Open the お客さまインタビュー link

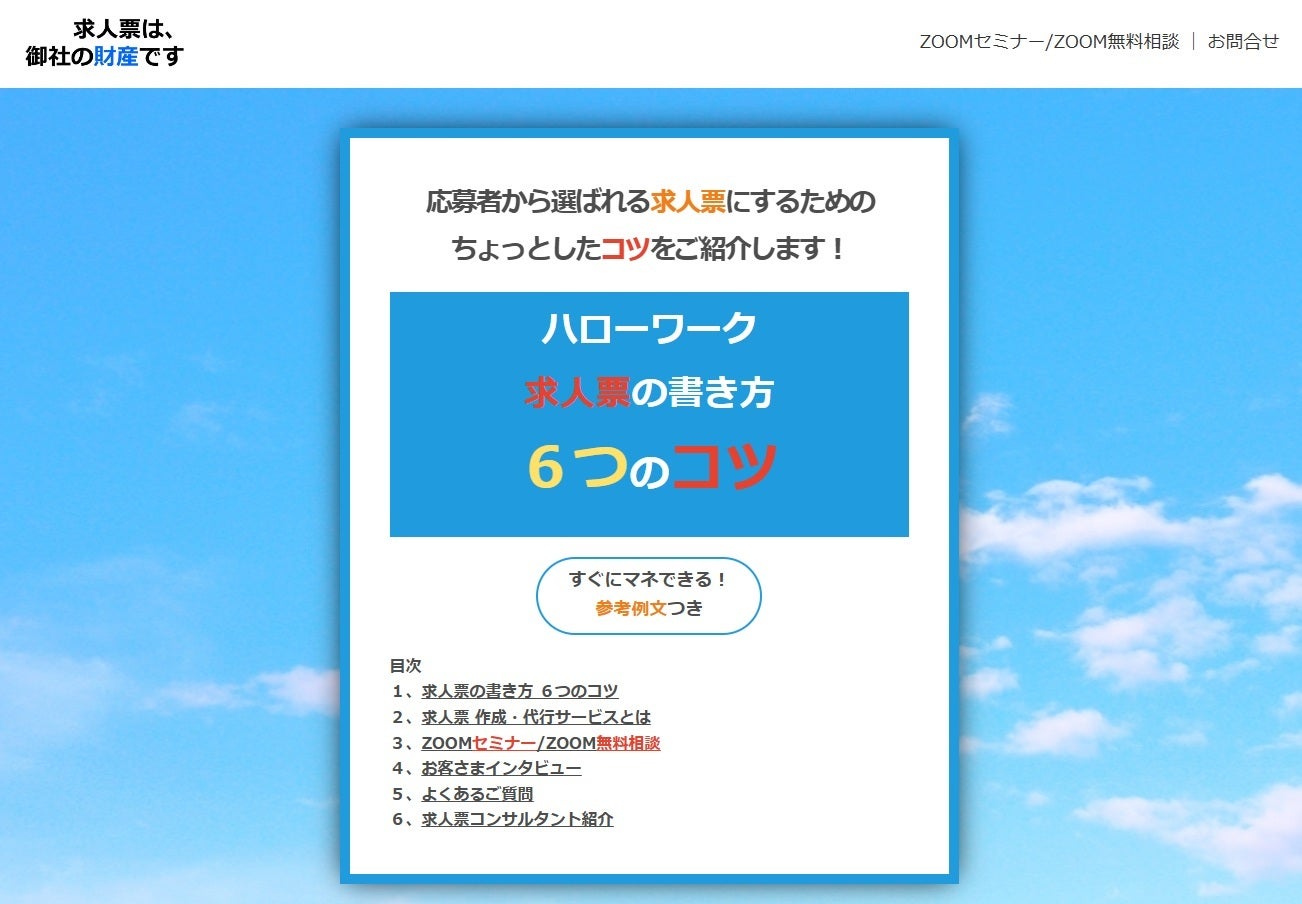(x=501, y=768)
